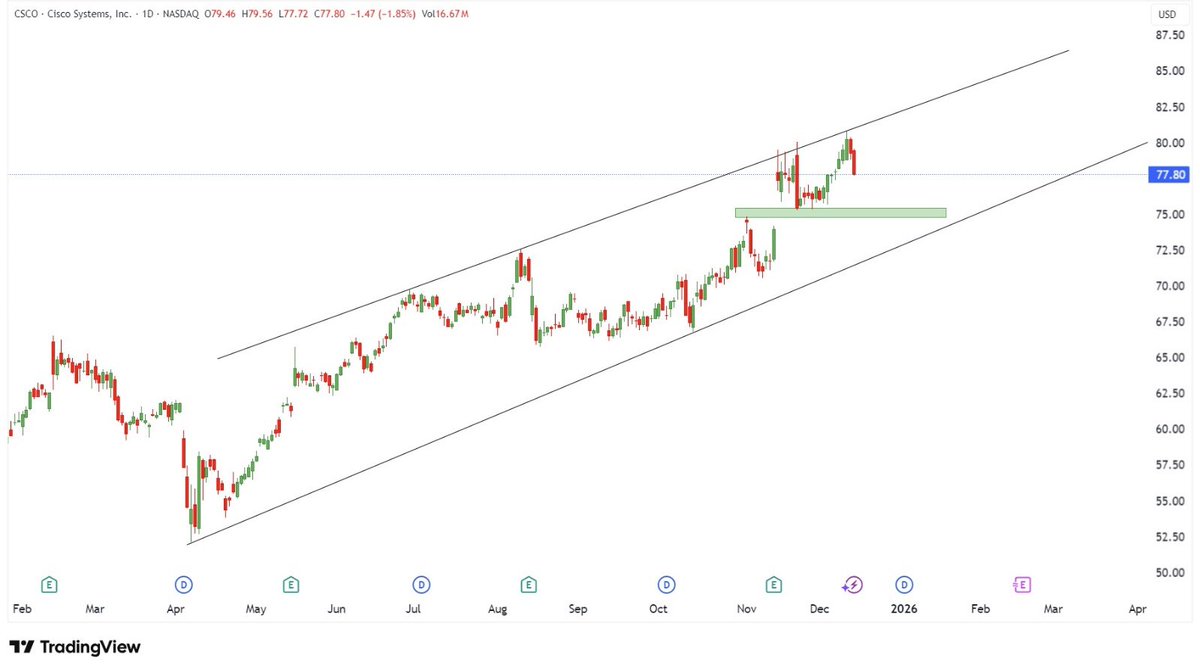1200x671 pixels.
Task: Click the 57.50 price axis label
Action: (1170, 465)
